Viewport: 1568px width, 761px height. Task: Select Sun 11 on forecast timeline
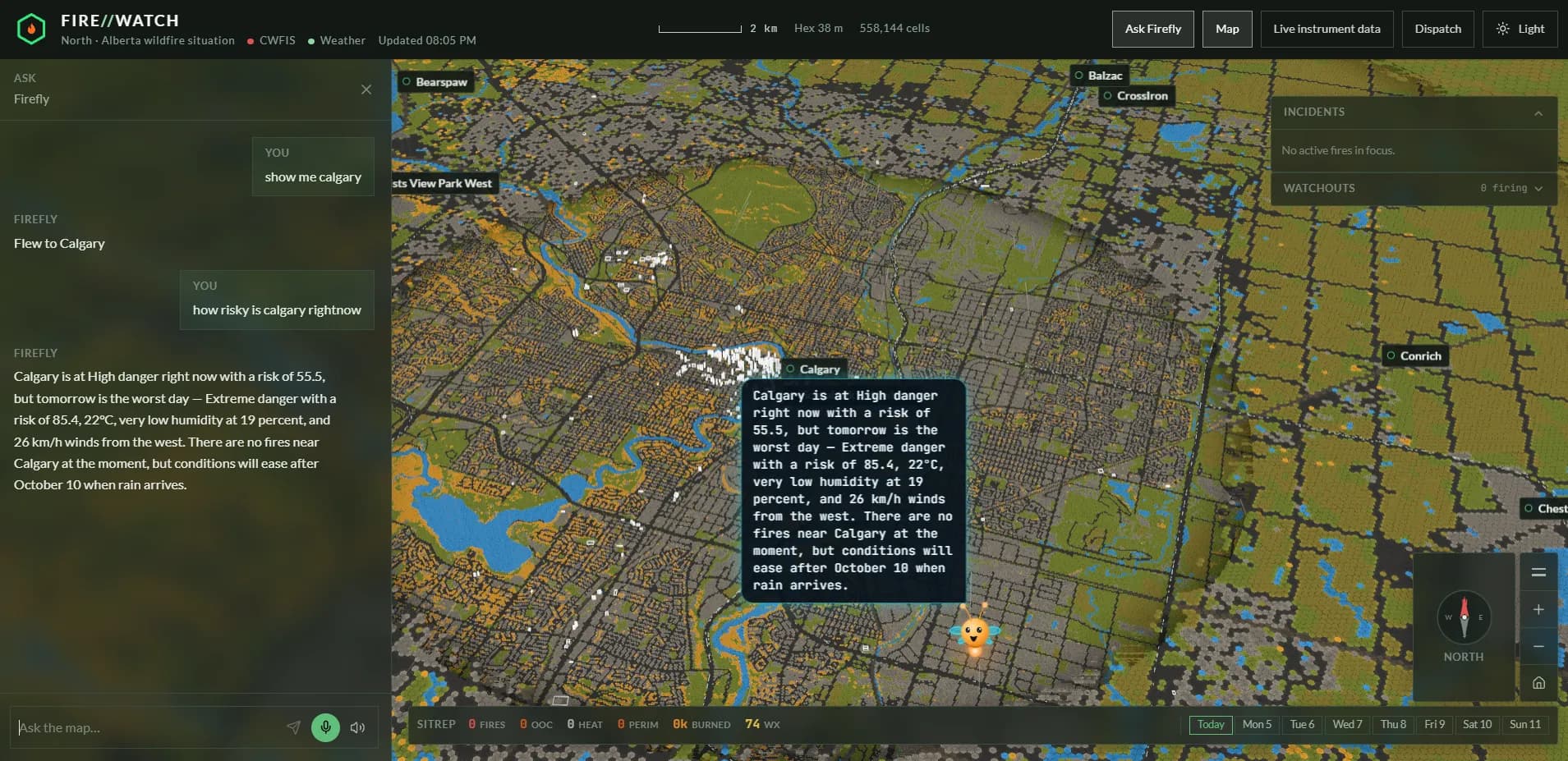point(1525,725)
